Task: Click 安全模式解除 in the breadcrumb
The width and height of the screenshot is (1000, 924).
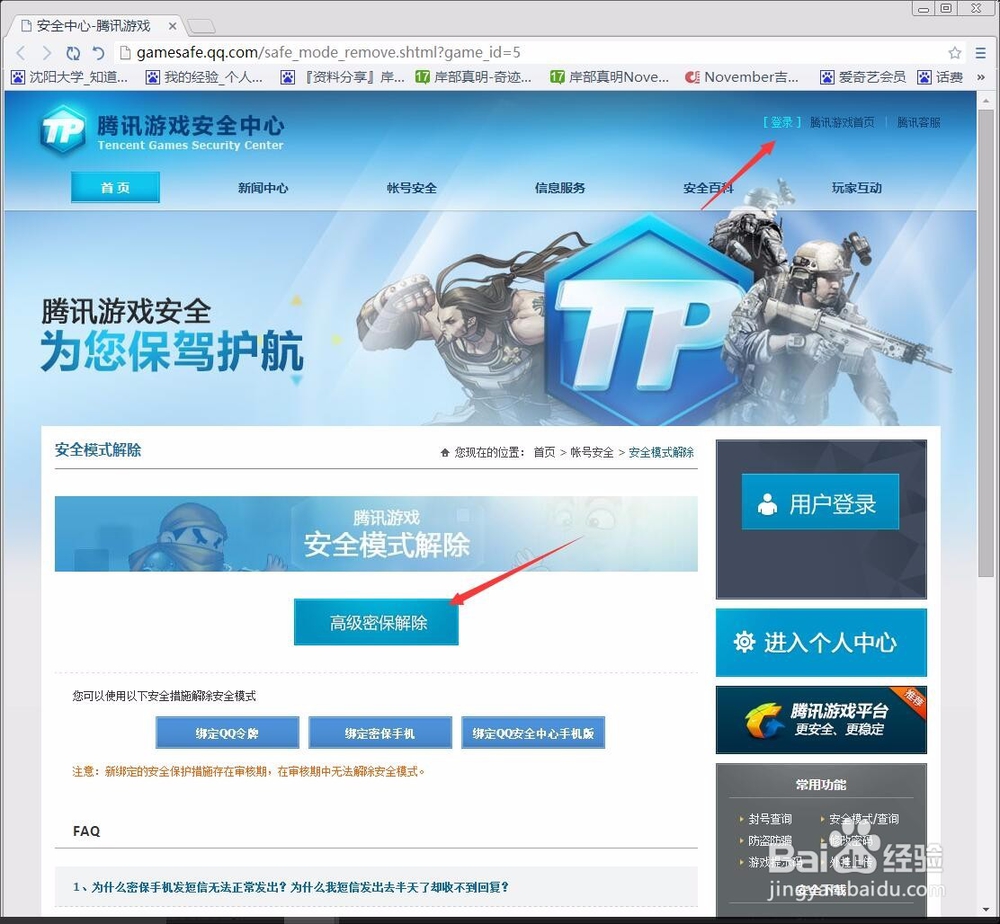Action: pos(661,452)
